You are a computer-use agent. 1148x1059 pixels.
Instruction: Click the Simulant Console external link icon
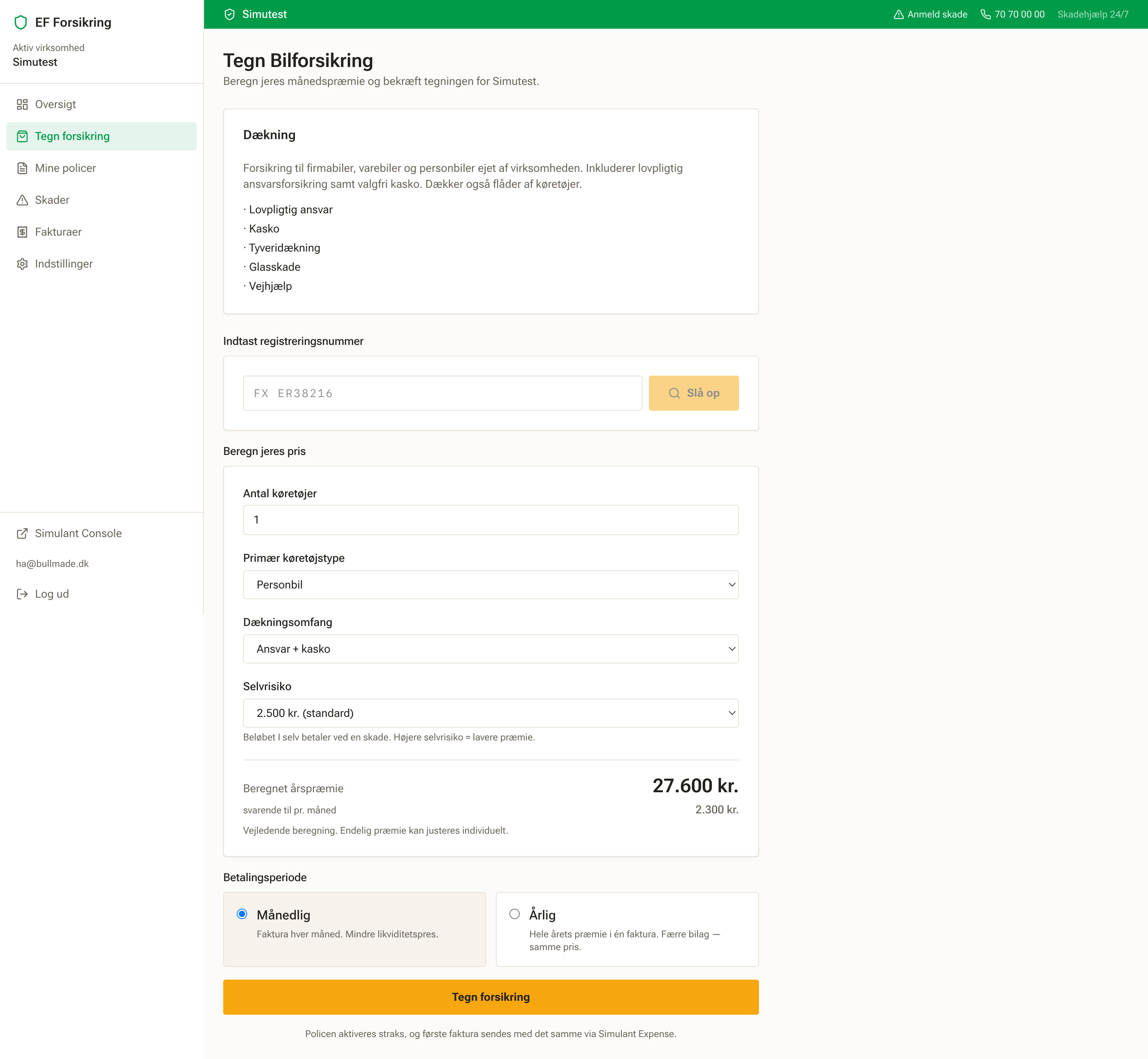[22, 533]
